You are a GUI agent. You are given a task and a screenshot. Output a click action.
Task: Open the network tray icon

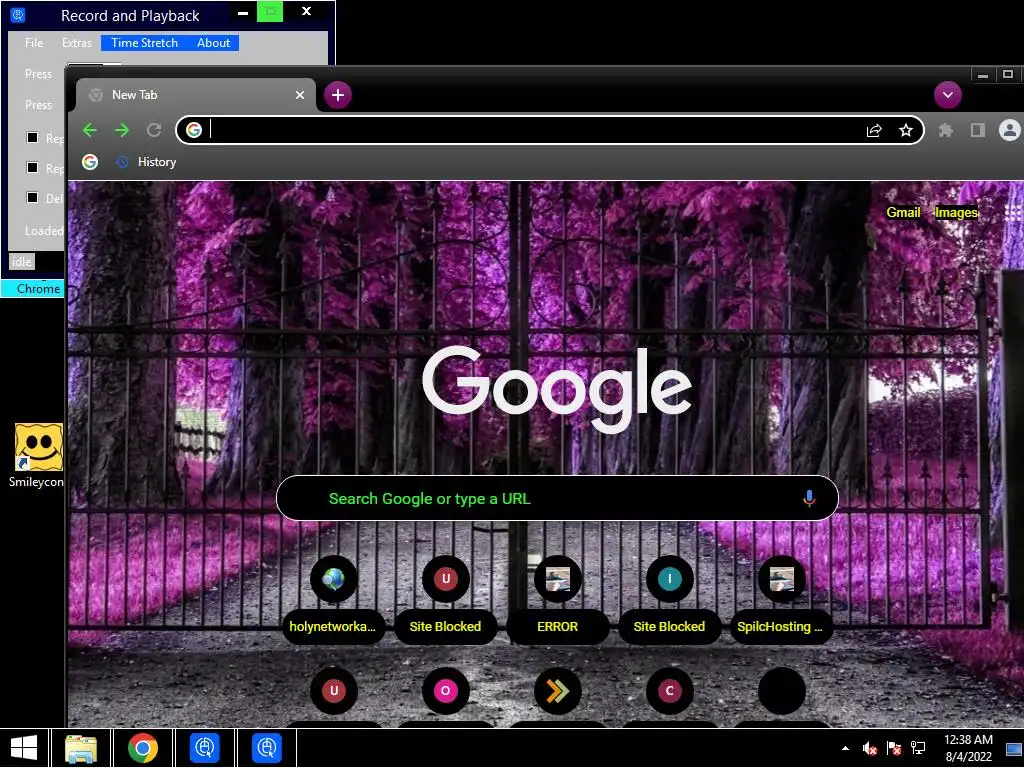(x=918, y=748)
